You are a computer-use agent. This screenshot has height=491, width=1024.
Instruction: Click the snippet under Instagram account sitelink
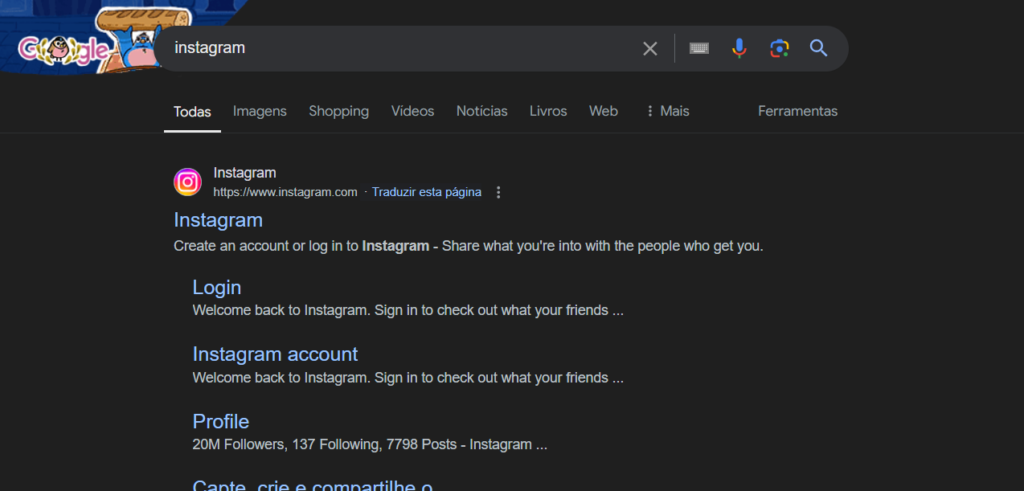coord(408,377)
